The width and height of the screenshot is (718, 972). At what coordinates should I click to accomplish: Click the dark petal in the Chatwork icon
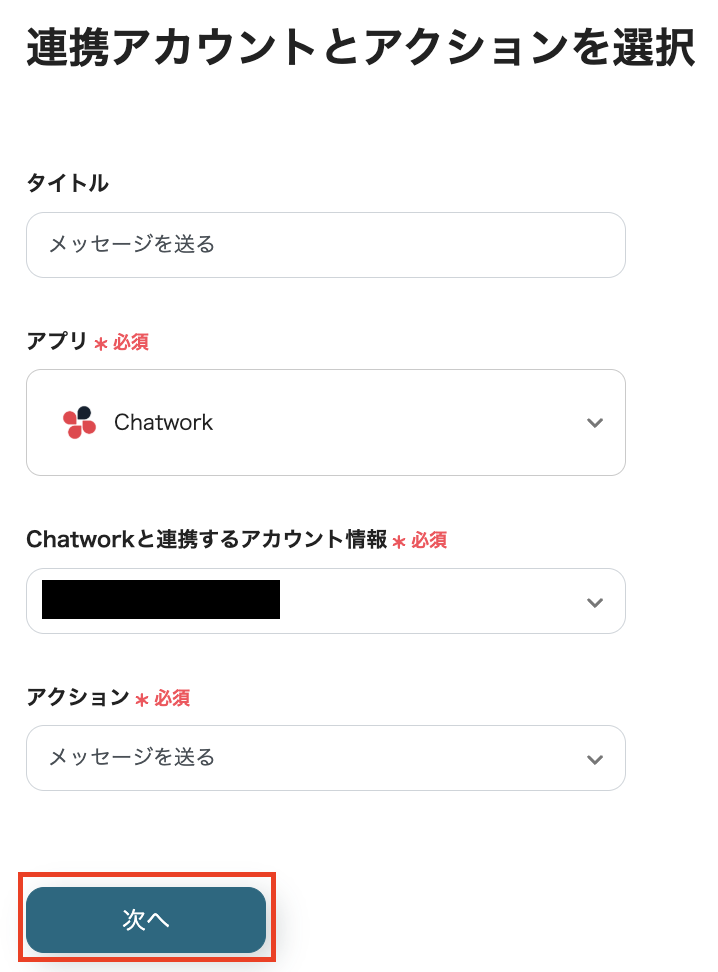click(x=84, y=413)
